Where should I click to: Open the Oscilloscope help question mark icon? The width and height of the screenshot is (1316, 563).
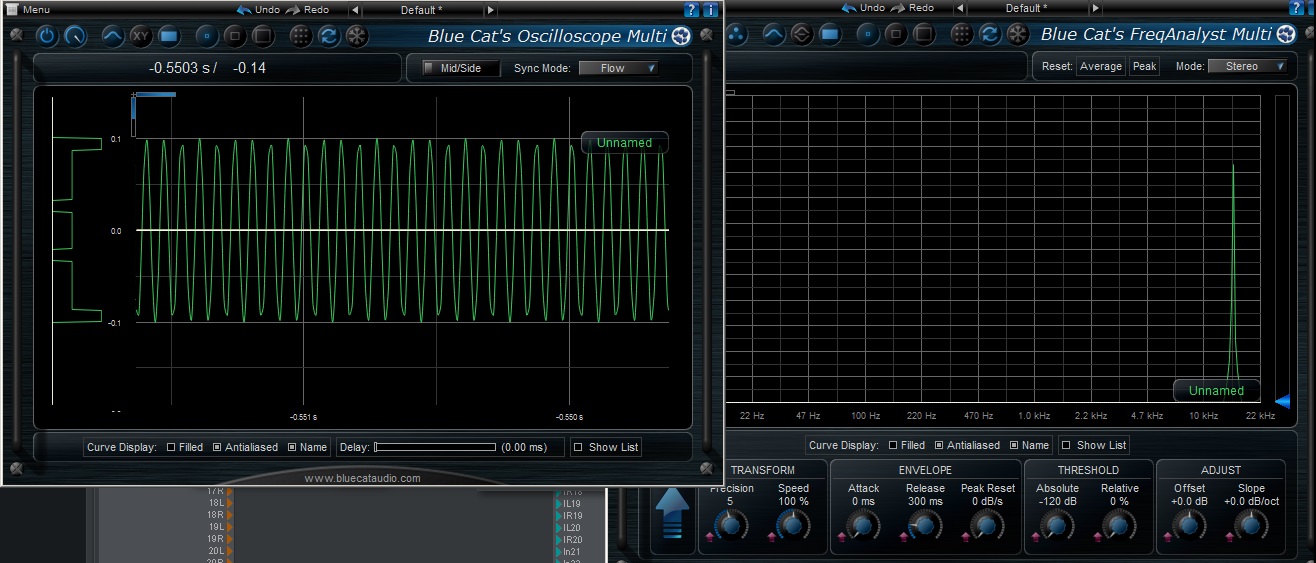(692, 10)
